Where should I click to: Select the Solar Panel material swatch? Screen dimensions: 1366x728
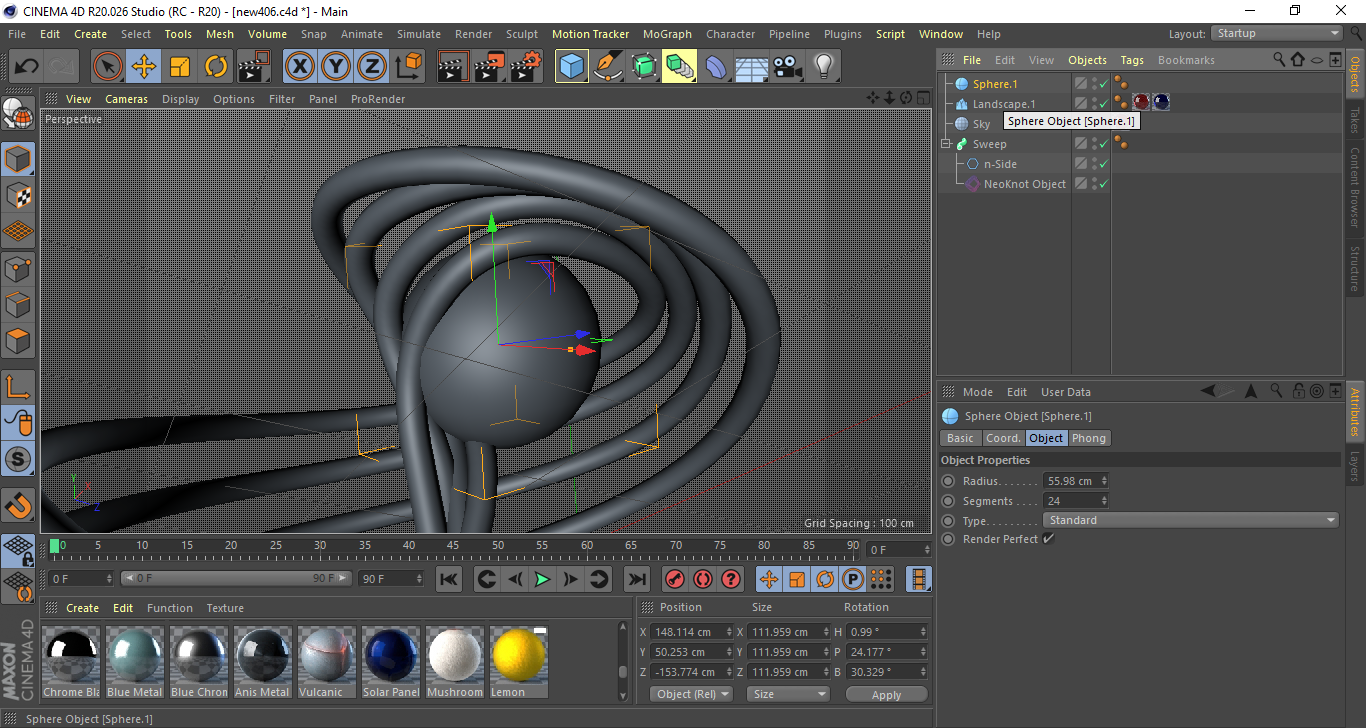click(390, 661)
